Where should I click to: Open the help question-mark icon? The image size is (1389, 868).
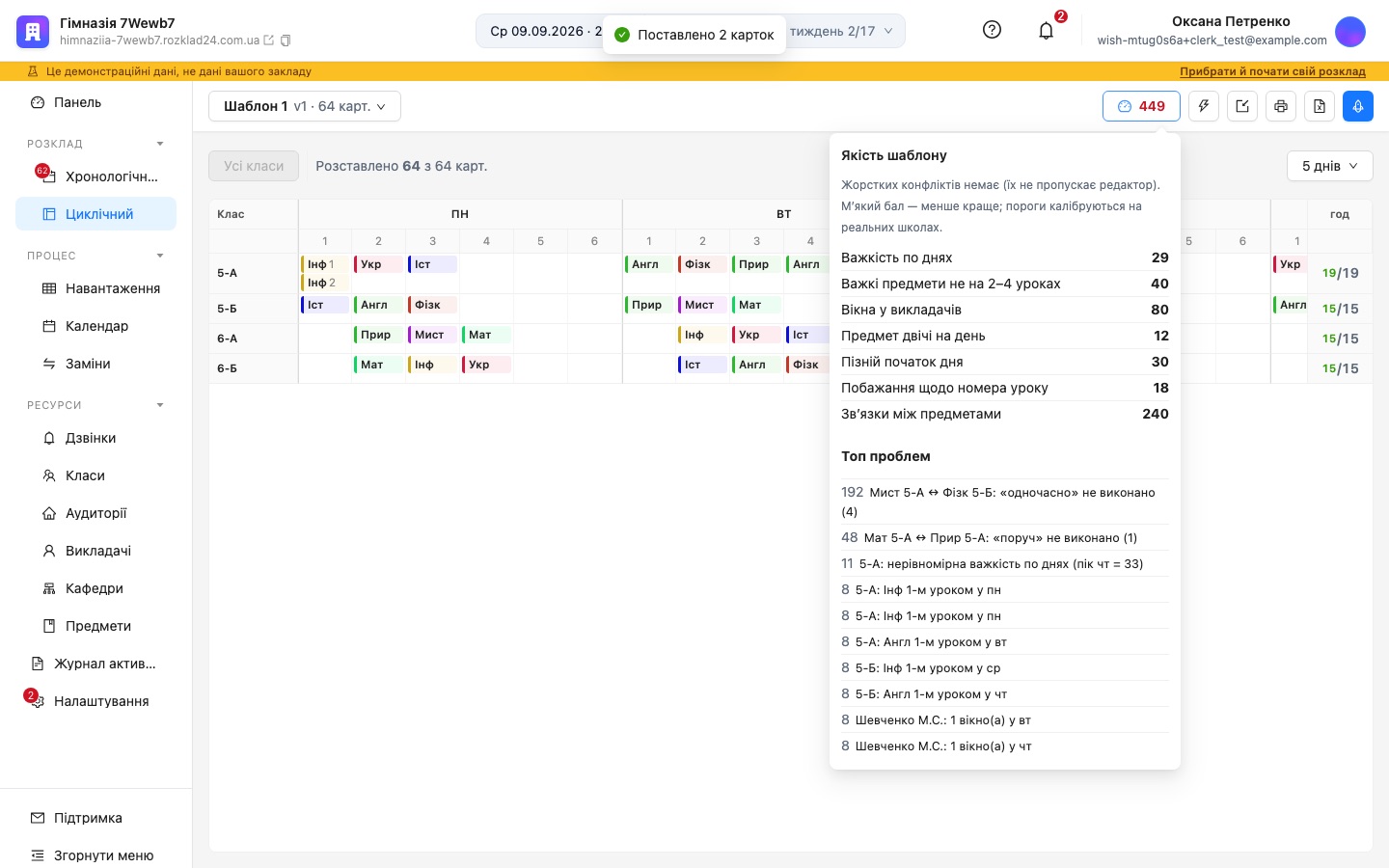point(992,30)
